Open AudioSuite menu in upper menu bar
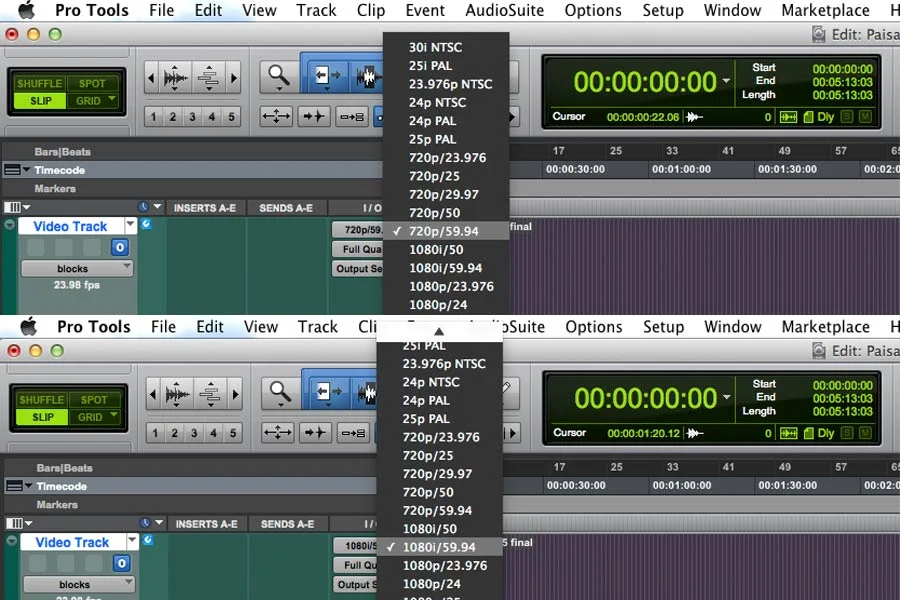 (505, 10)
